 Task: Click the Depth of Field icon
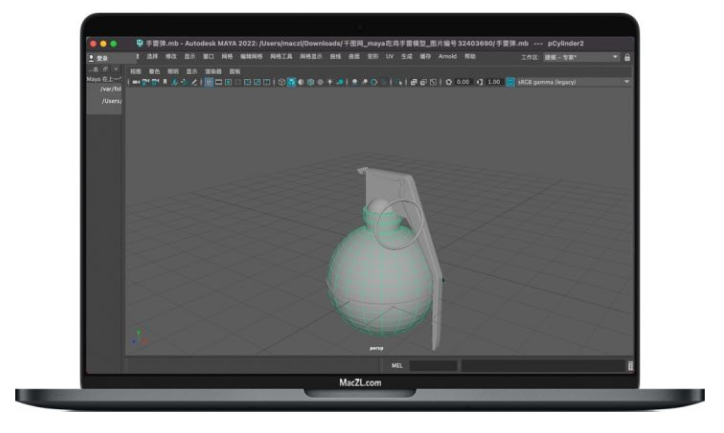384,82
